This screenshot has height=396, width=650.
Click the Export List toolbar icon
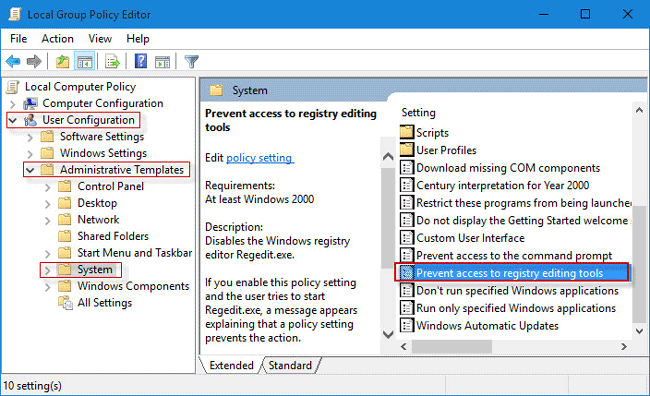(x=112, y=62)
